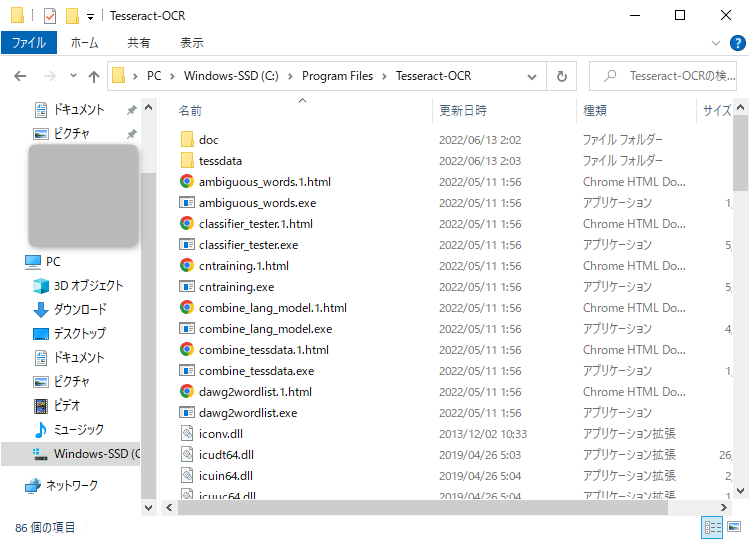Switch to the 共有 ribbon tab
The height and width of the screenshot is (540, 750).
[x=138, y=43]
